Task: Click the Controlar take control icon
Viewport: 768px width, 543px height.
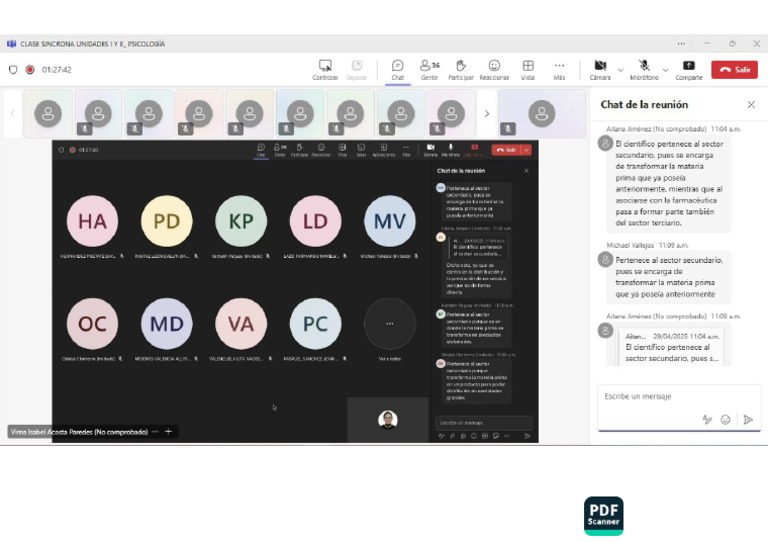Action: 325,70
